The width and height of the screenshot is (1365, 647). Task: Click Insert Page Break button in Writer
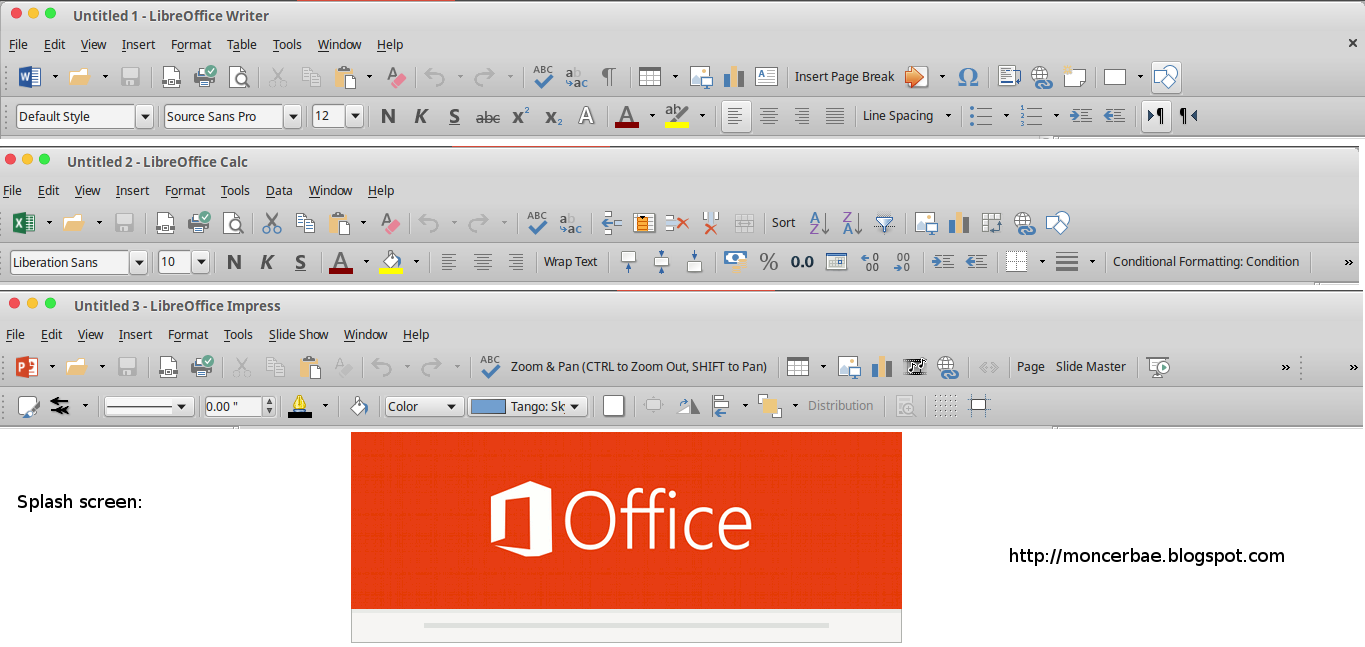(x=844, y=77)
